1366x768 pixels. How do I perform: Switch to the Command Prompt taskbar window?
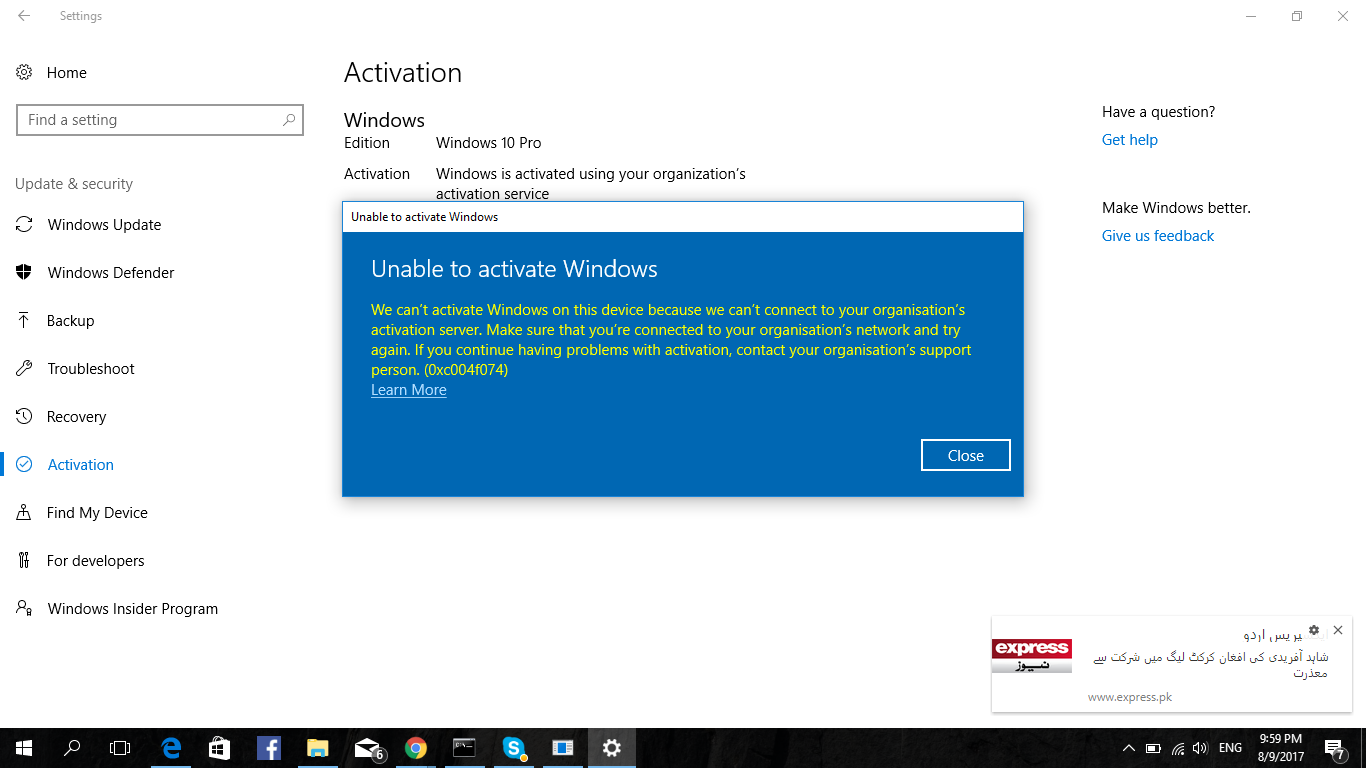465,748
